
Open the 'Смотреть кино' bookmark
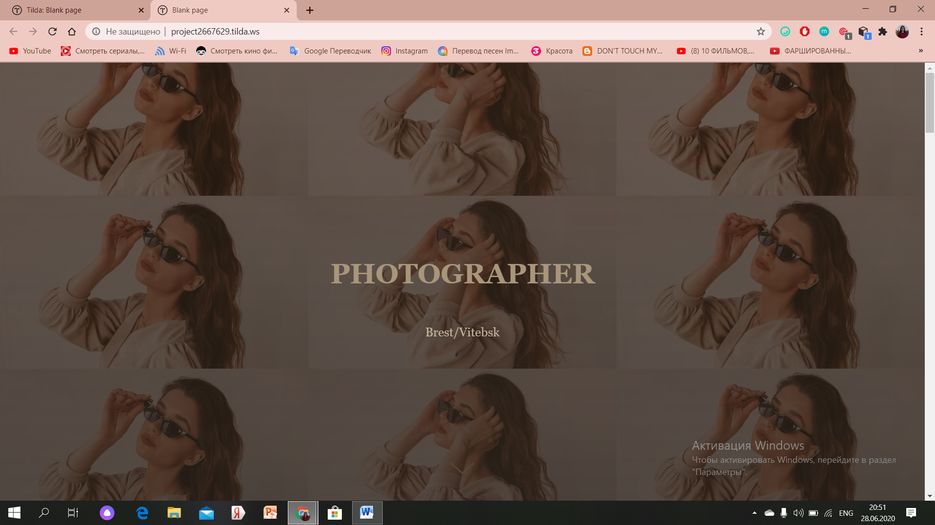[x=237, y=51]
